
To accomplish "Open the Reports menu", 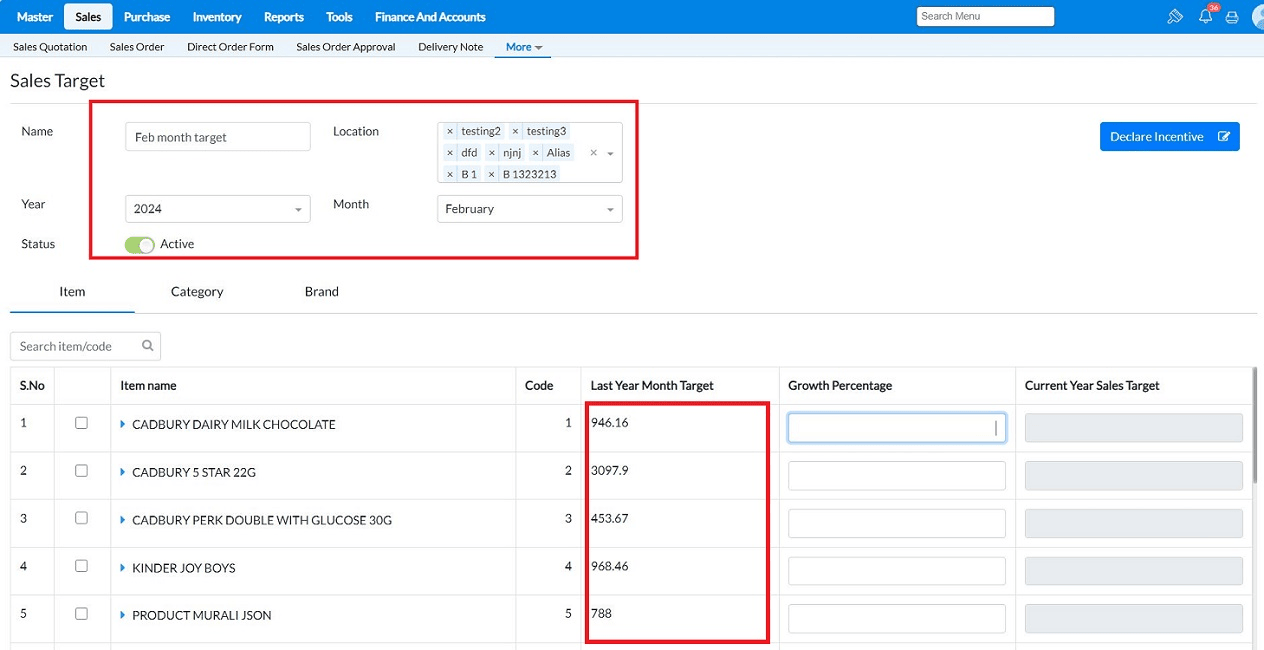I will pyautogui.click(x=284, y=17).
